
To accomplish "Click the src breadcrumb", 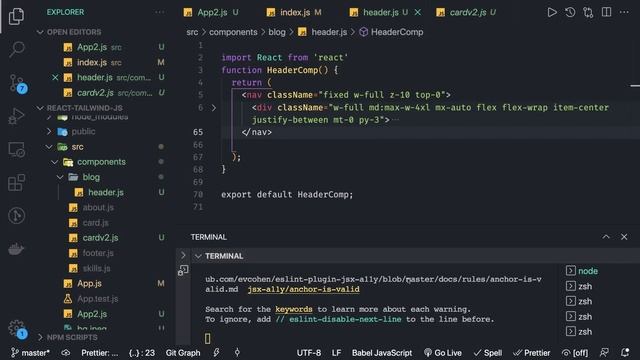I will (192, 32).
